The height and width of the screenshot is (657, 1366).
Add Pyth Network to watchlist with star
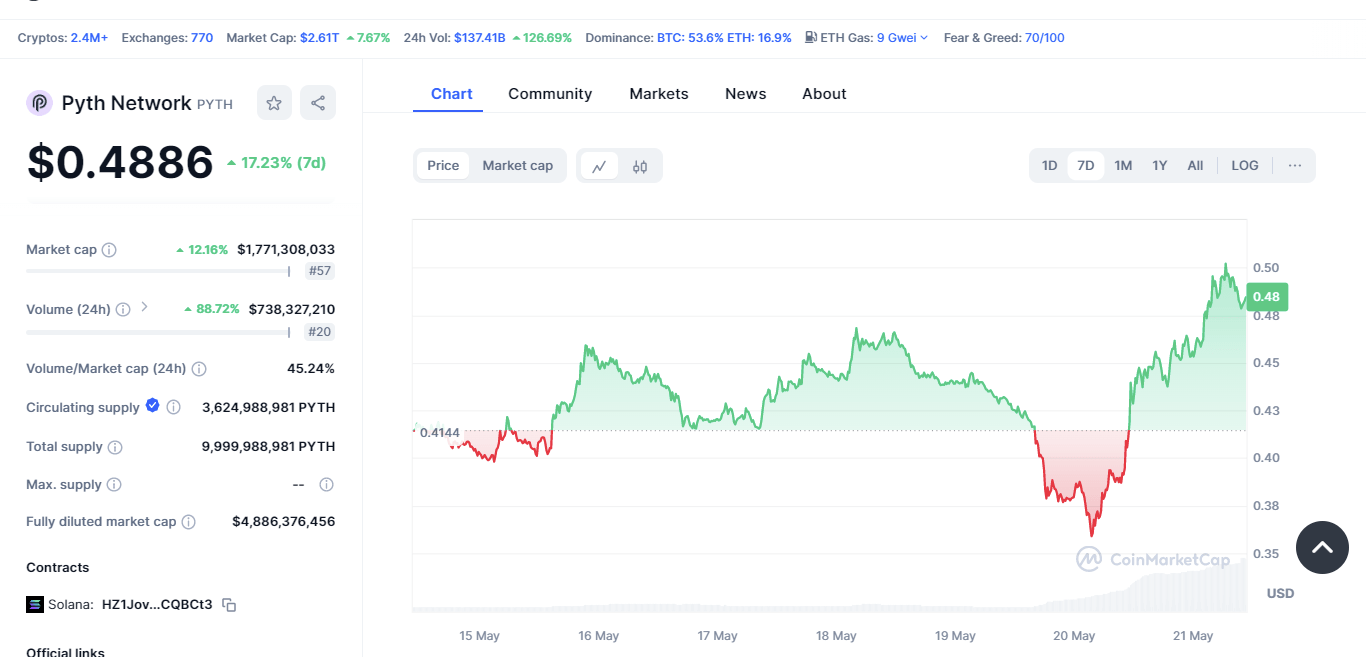click(274, 102)
